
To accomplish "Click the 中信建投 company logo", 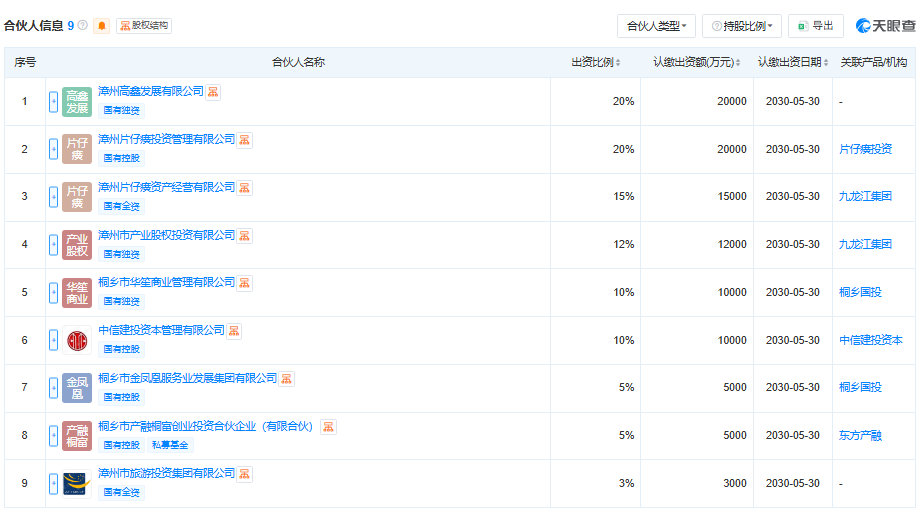I will (77, 341).
